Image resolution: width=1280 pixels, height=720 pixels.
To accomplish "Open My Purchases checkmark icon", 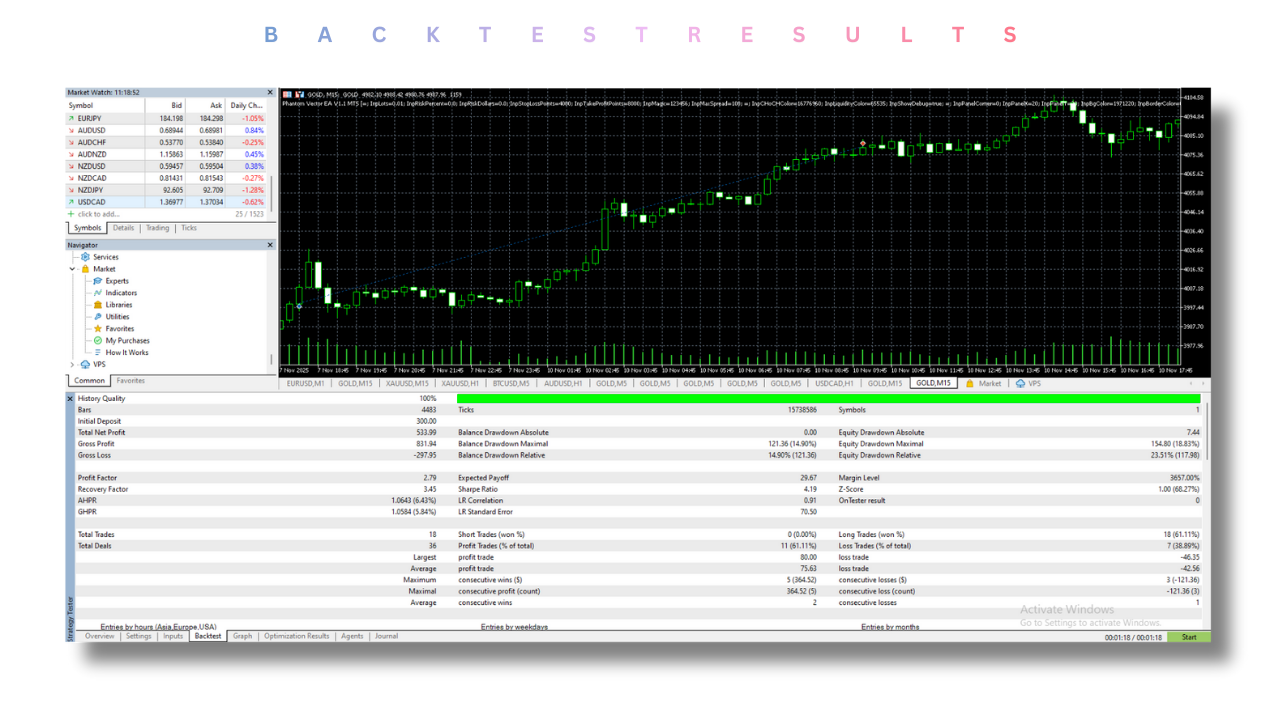I will (x=97, y=341).
